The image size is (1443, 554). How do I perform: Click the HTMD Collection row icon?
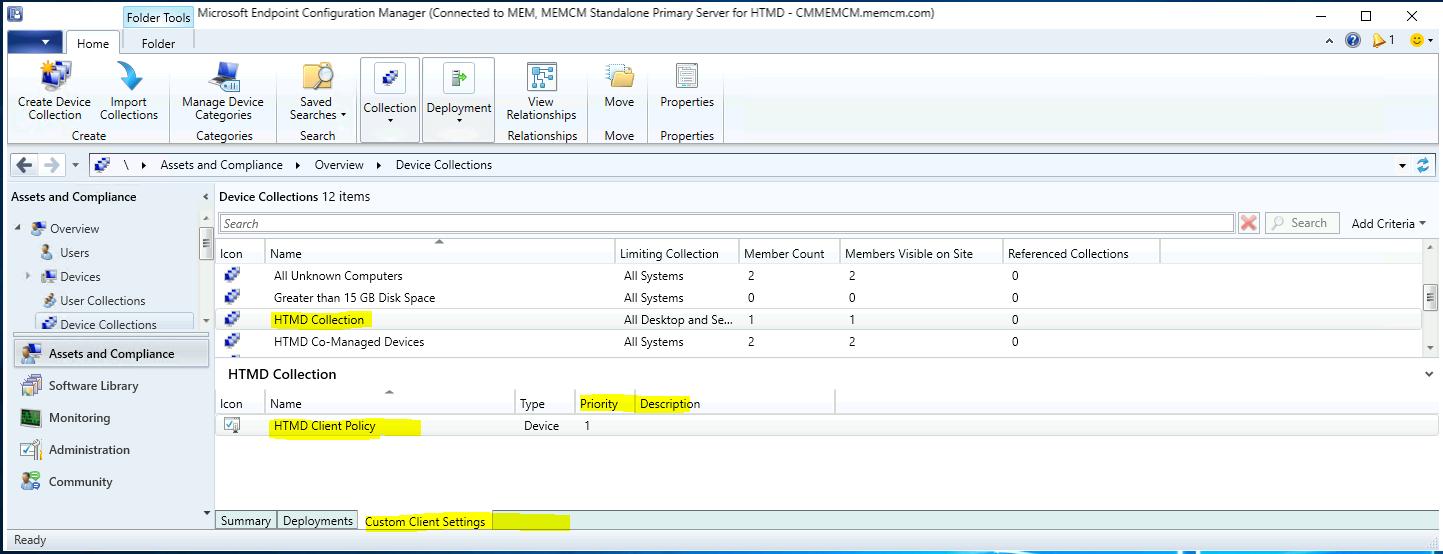point(232,319)
